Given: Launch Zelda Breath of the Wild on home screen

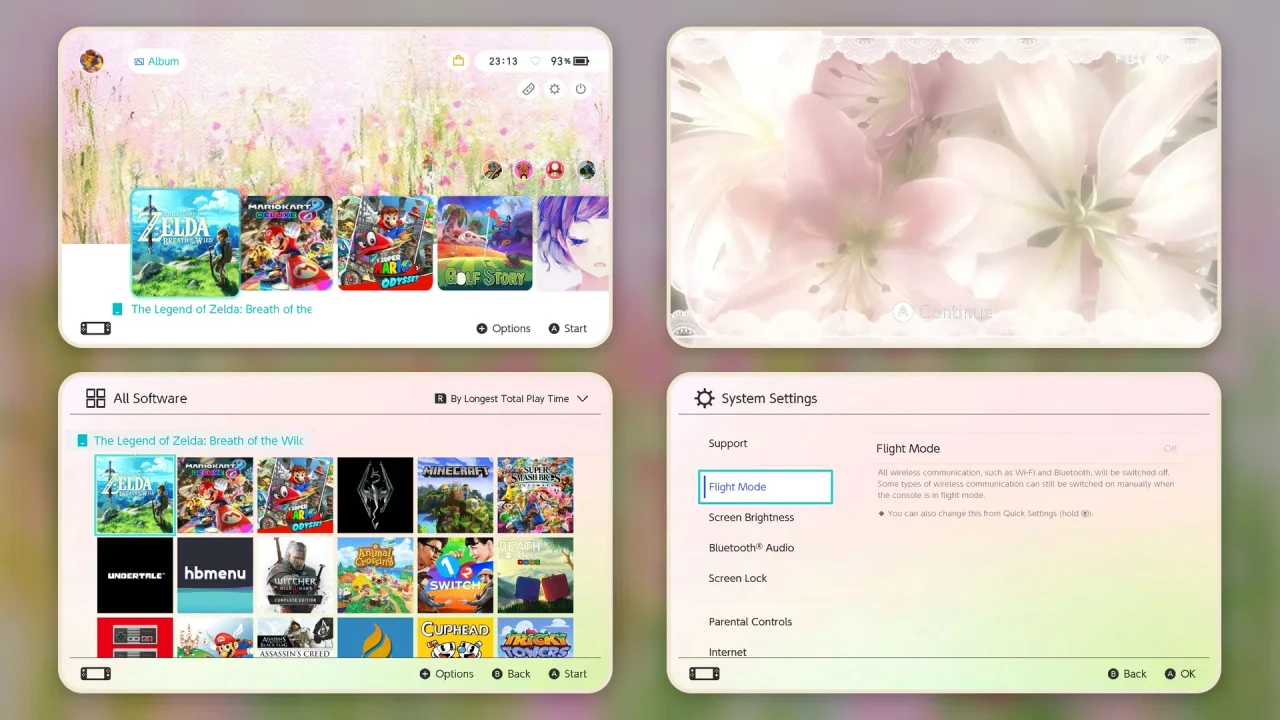Looking at the screenshot, I should (185, 243).
